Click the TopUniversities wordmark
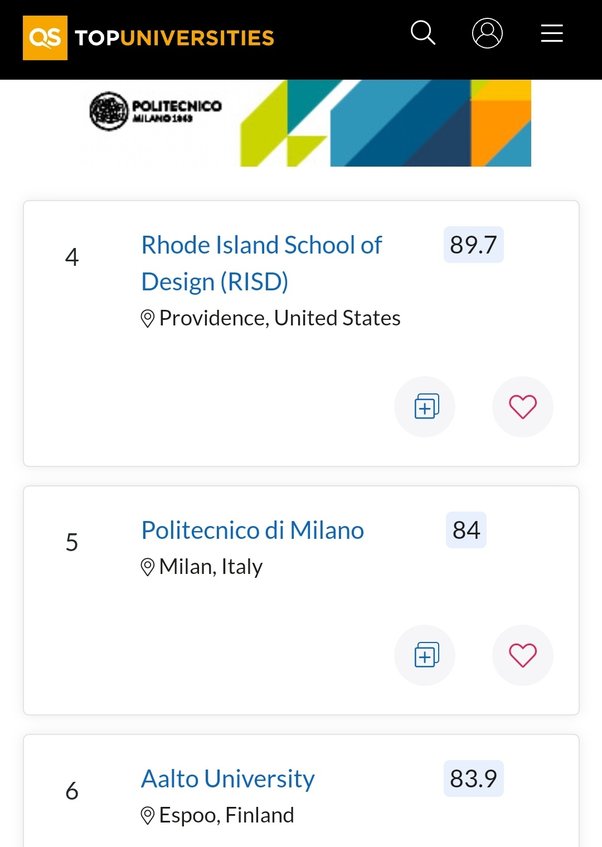The height and width of the screenshot is (847, 602). tap(174, 38)
